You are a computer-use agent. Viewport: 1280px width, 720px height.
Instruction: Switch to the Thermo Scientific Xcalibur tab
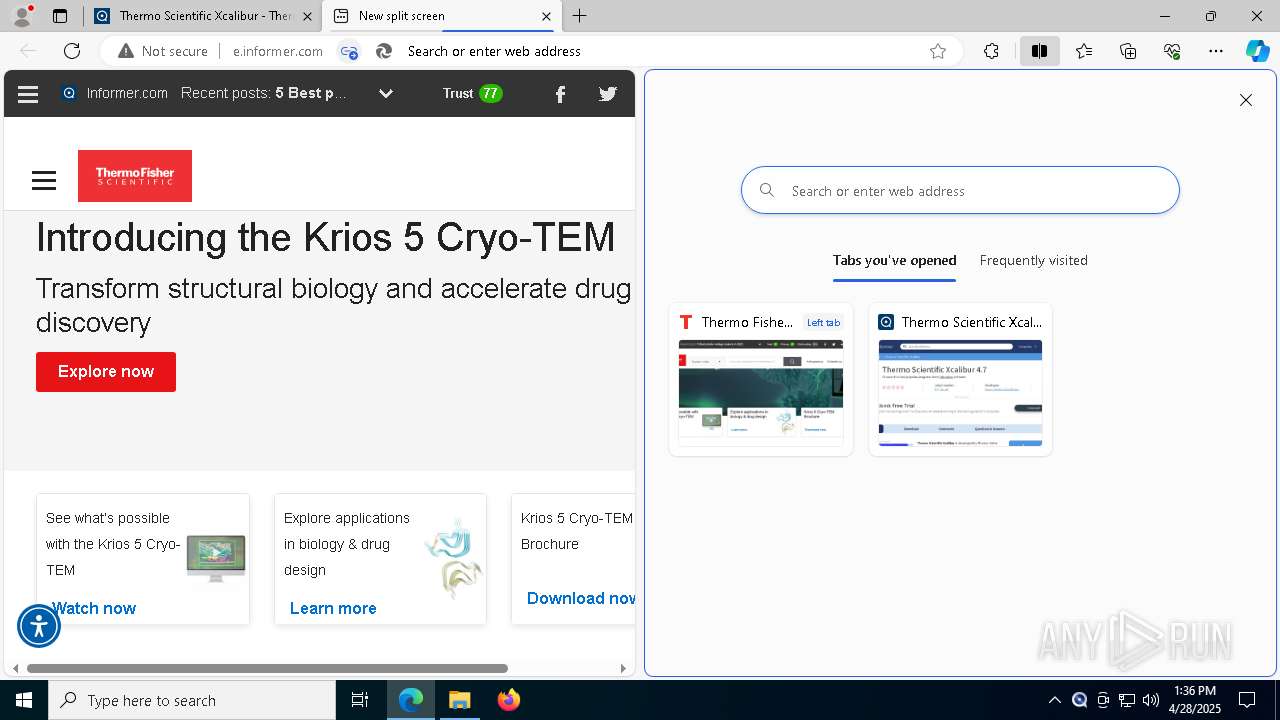[x=205, y=16]
